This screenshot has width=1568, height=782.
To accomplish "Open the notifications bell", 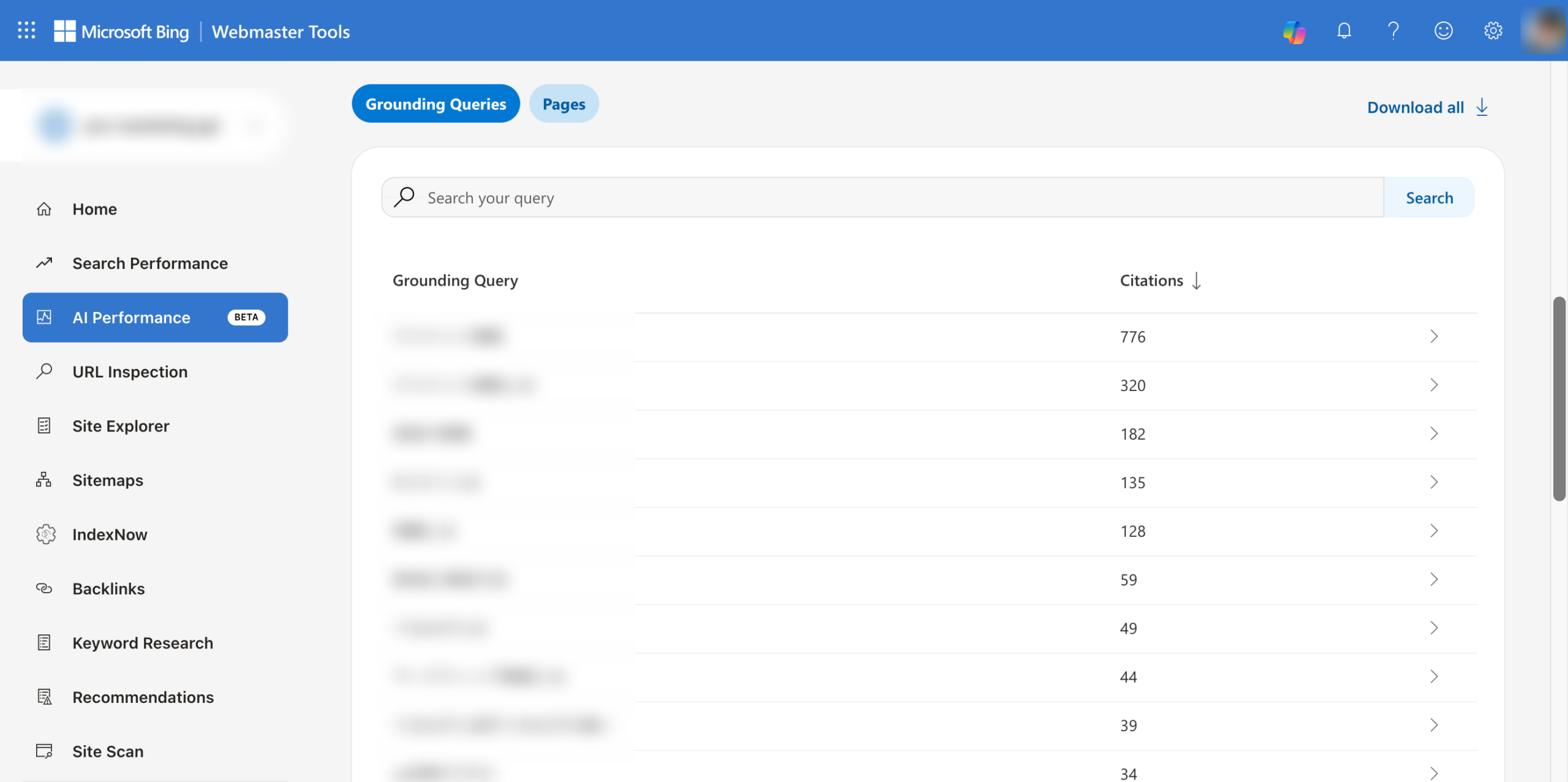I will point(1344,31).
